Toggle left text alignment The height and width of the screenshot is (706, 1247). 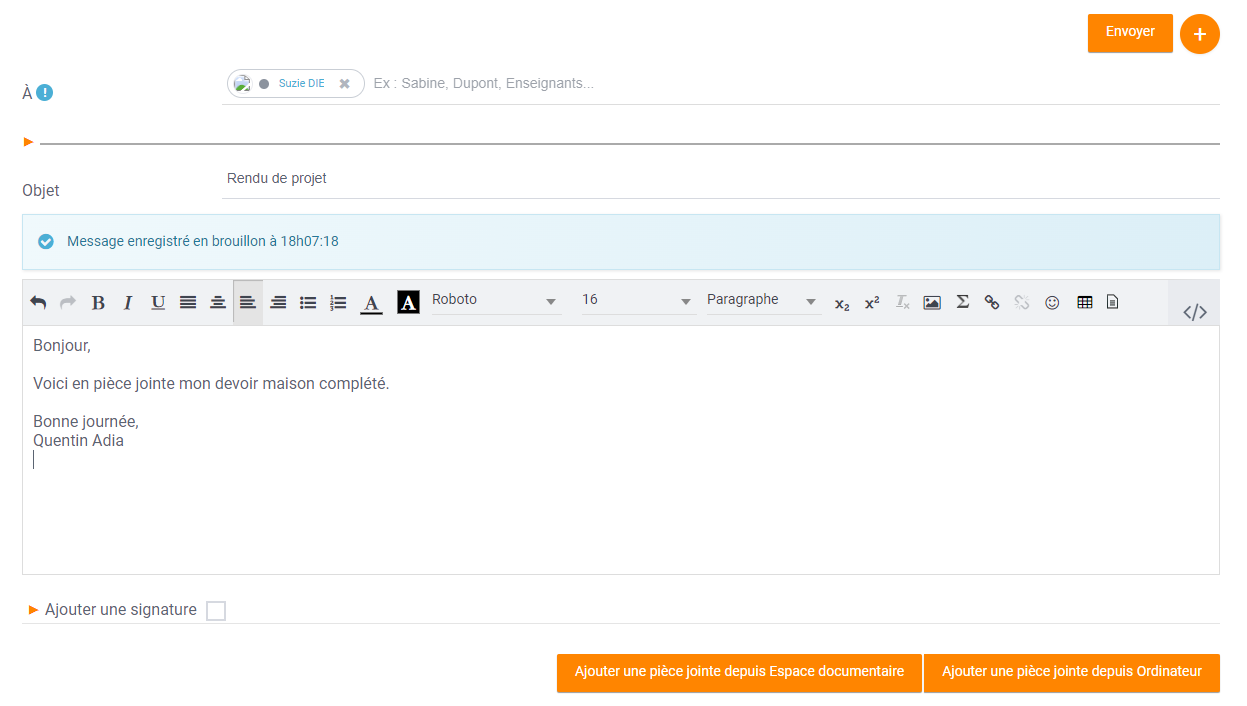248,302
